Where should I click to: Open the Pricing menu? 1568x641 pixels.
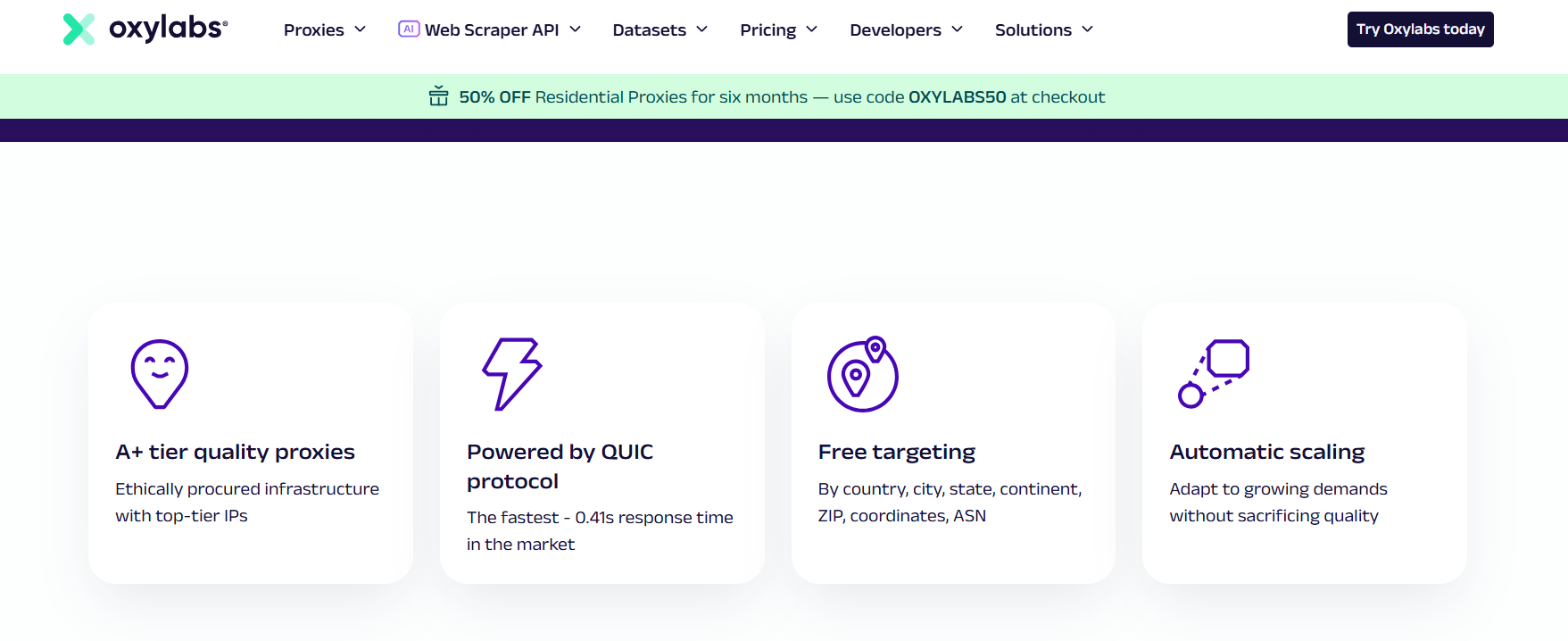point(777,29)
